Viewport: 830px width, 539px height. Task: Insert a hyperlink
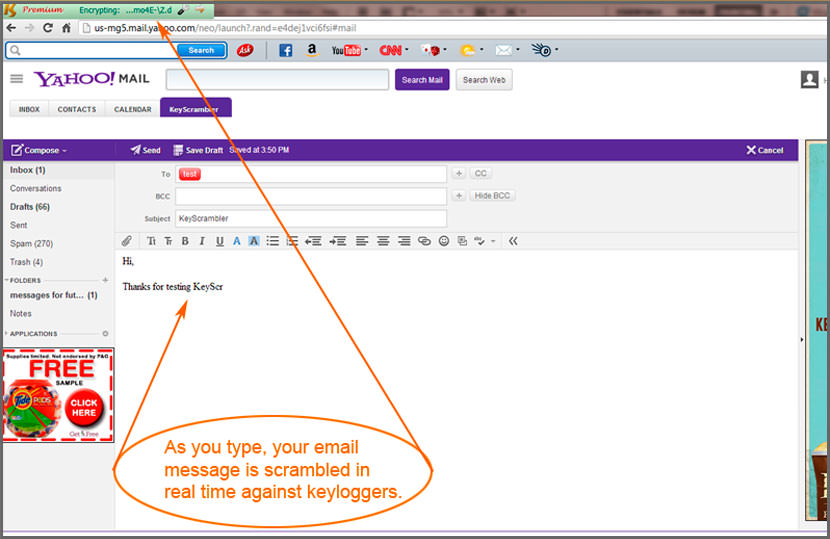(x=424, y=241)
